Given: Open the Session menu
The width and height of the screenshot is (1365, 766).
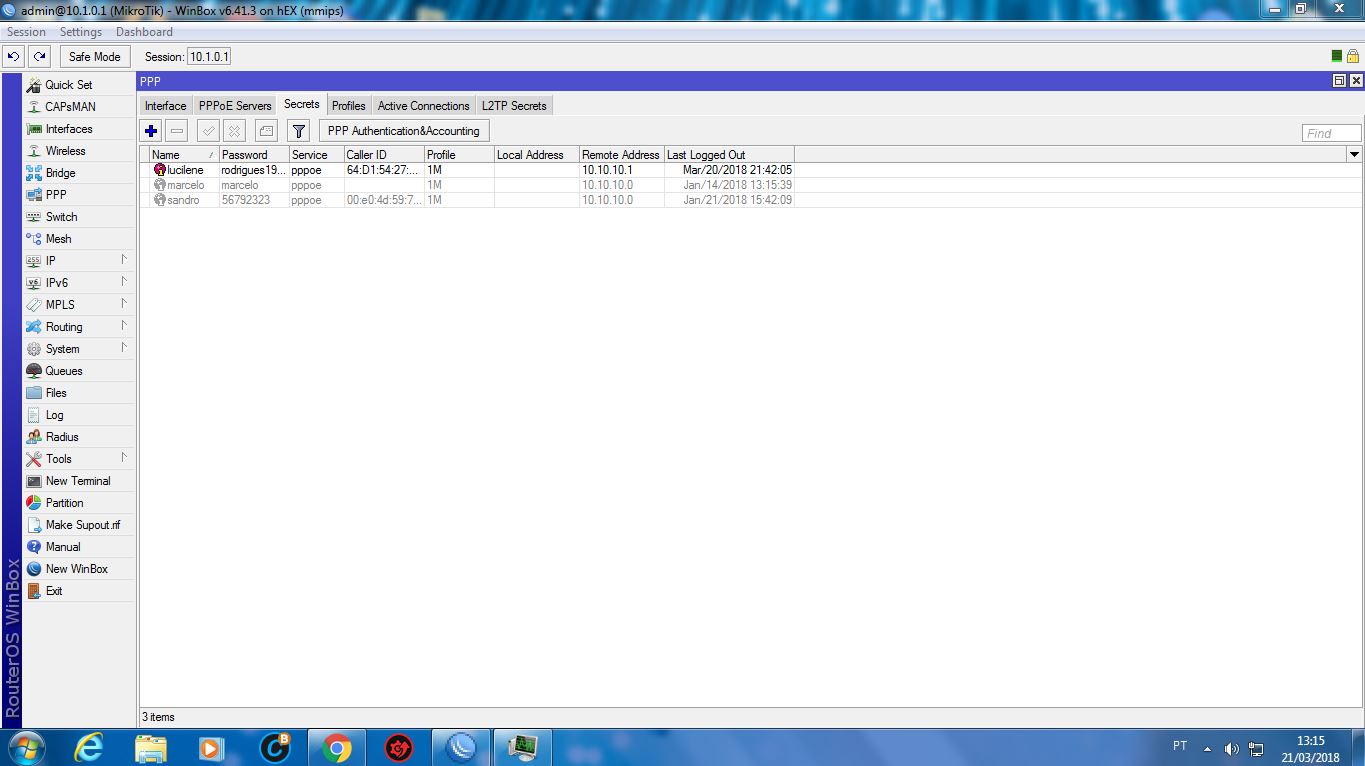Looking at the screenshot, I should (27, 32).
